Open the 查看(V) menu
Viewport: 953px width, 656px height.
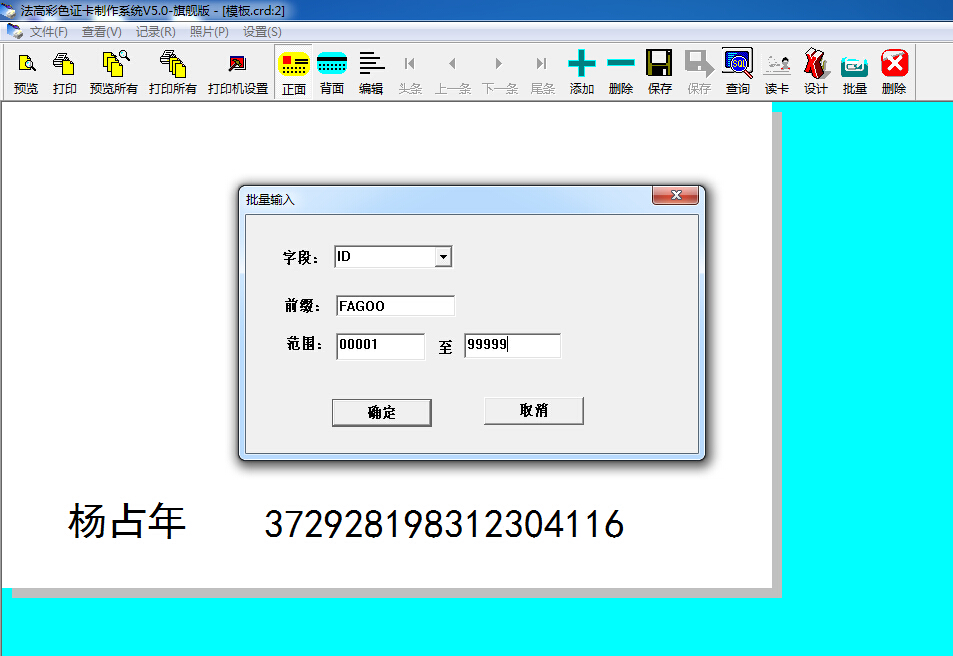[x=101, y=32]
